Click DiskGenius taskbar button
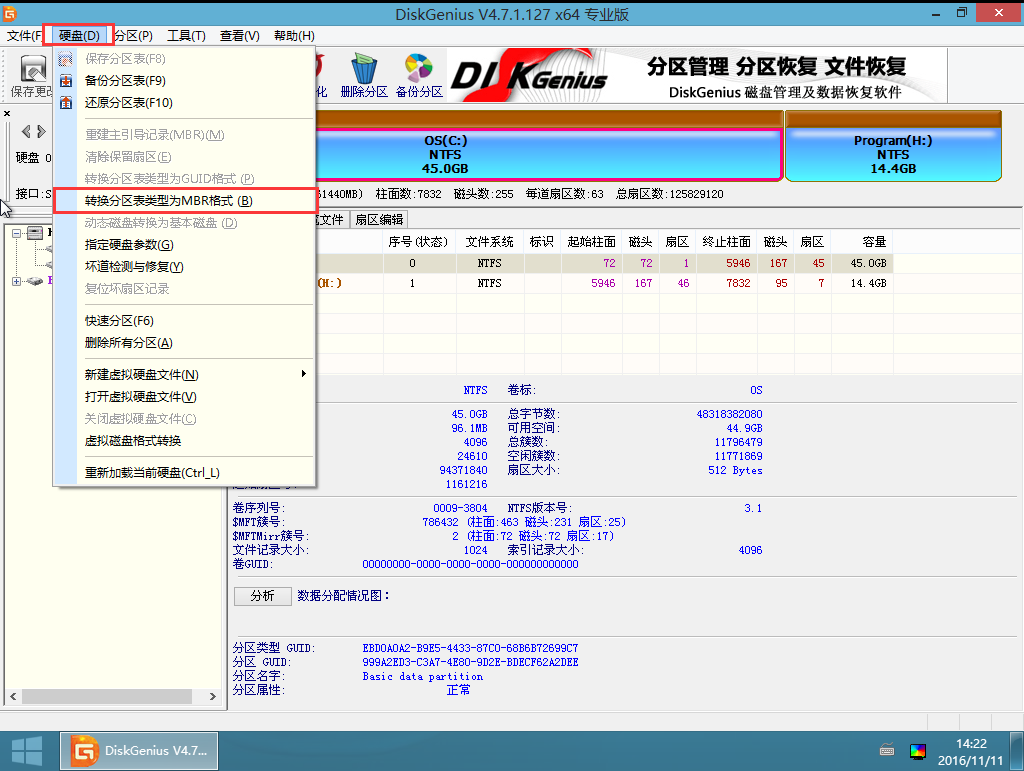This screenshot has width=1024, height=771. click(139, 751)
